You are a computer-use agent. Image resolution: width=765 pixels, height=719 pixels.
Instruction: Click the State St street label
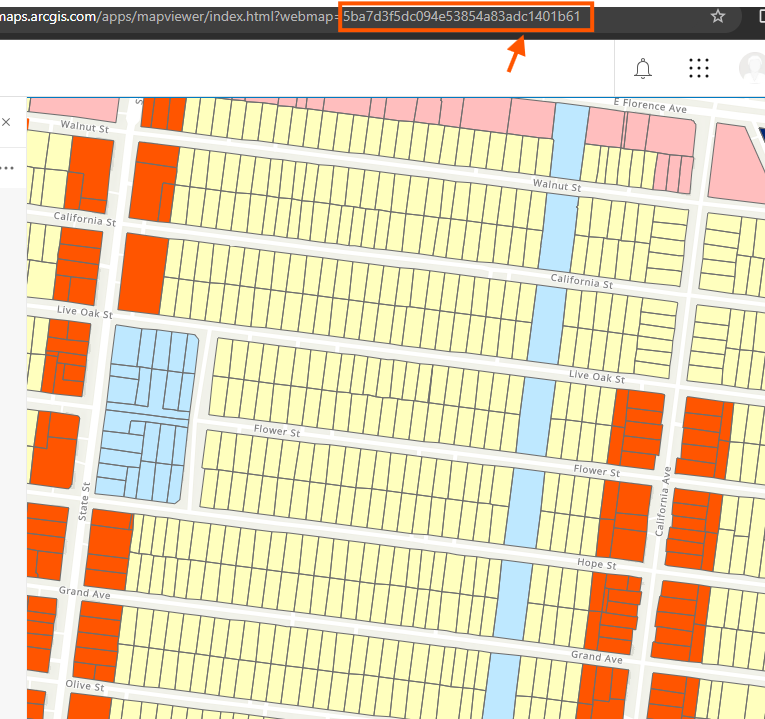coord(86,500)
